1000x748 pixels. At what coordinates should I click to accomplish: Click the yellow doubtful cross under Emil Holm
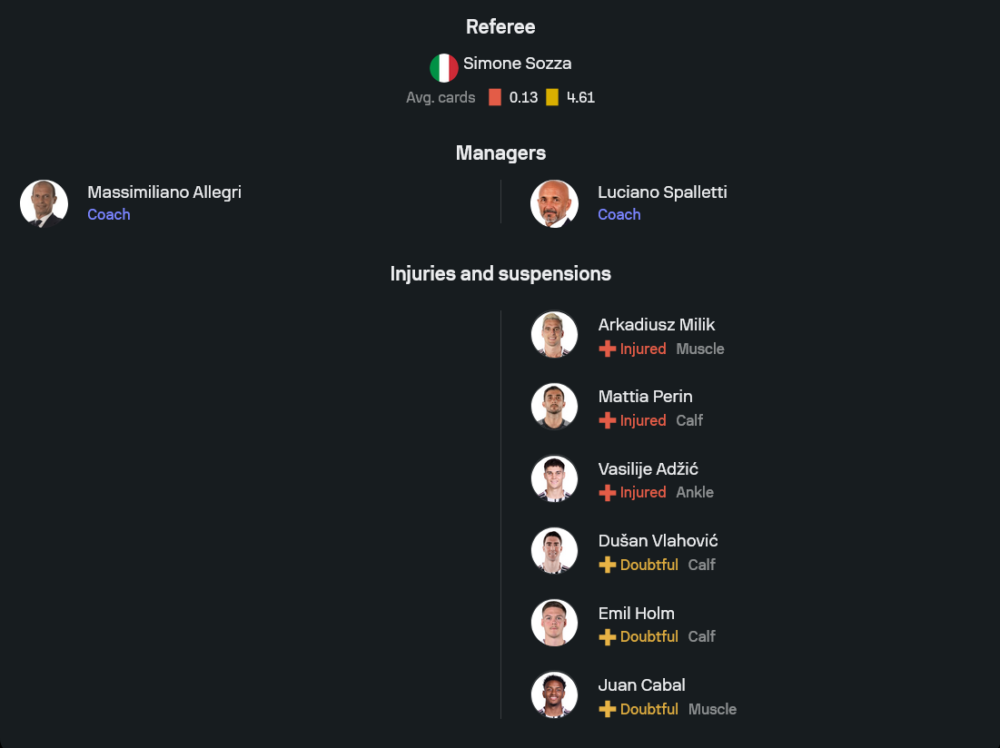tap(607, 637)
